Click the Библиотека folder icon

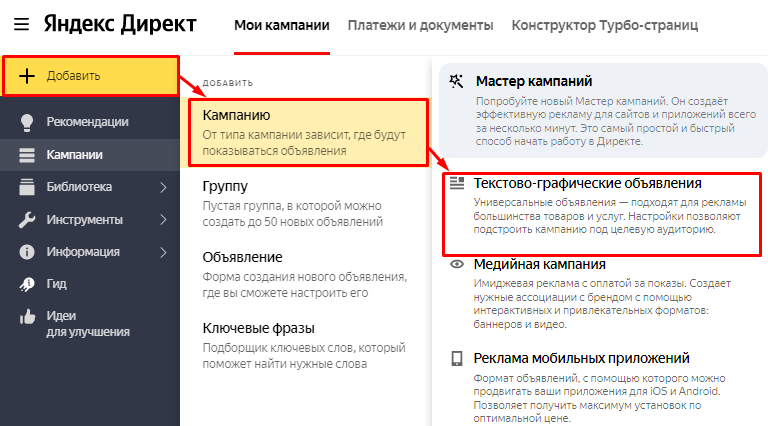pyautogui.click(x=27, y=187)
